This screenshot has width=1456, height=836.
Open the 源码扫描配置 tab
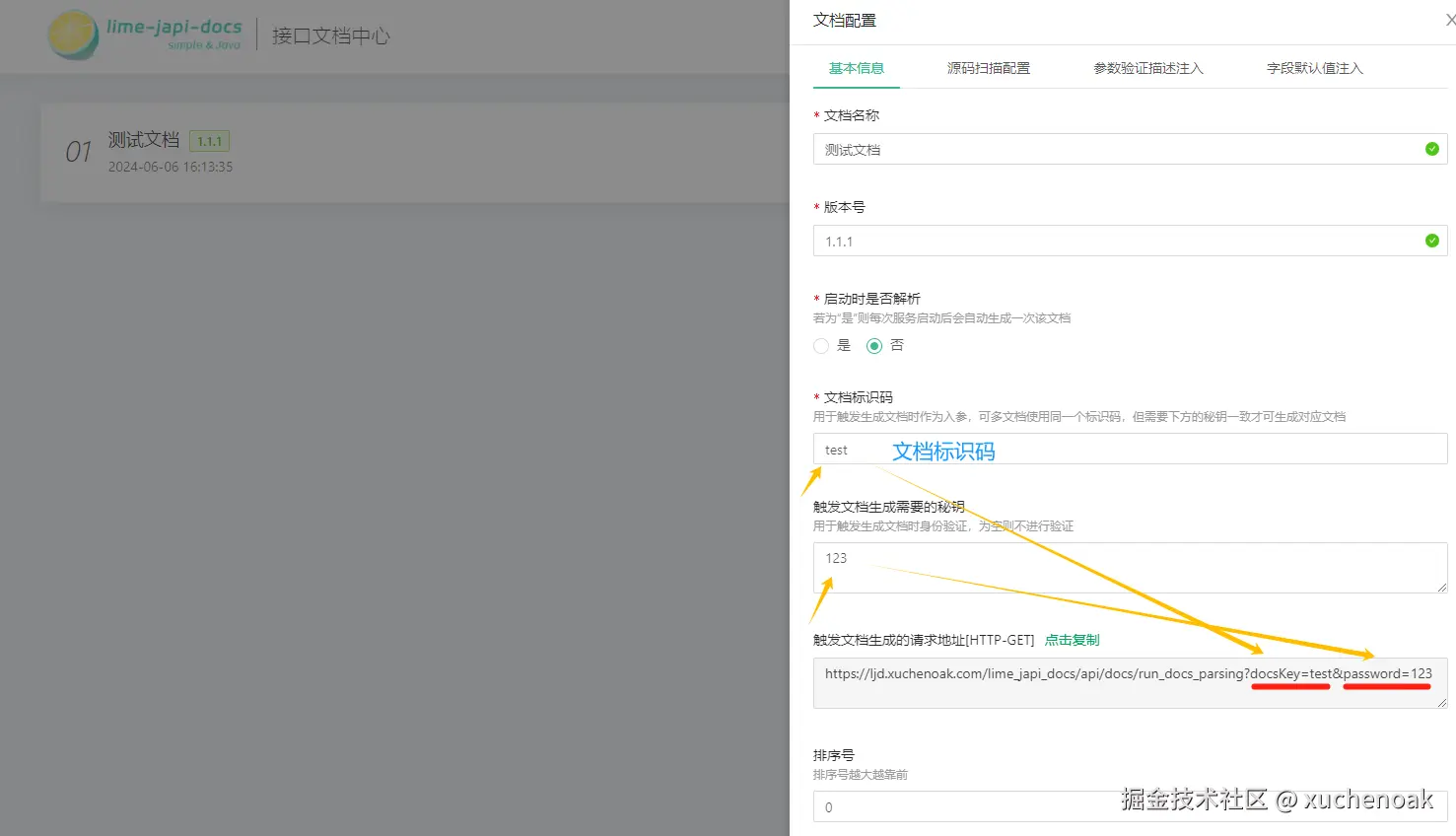tap(988, 68)
